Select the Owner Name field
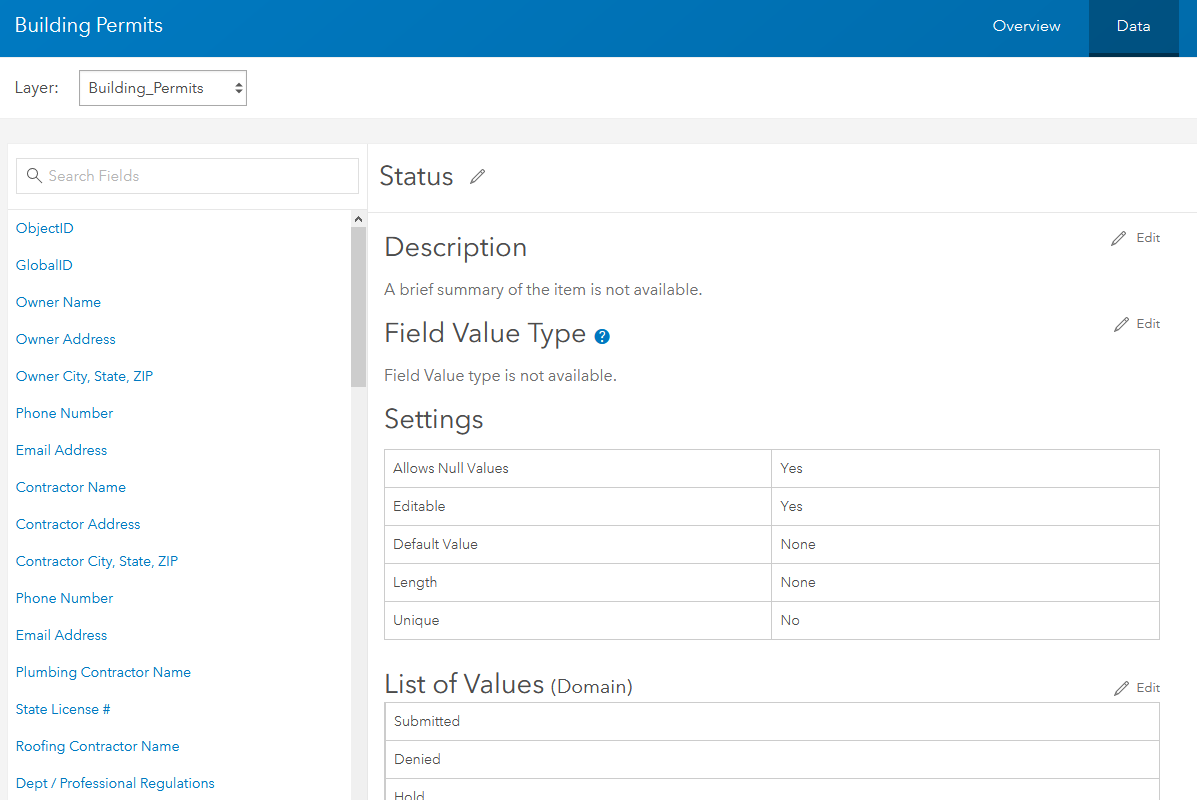Image resolution: width=1197 pixels, height=800 pixels. [x=58, y=302]
